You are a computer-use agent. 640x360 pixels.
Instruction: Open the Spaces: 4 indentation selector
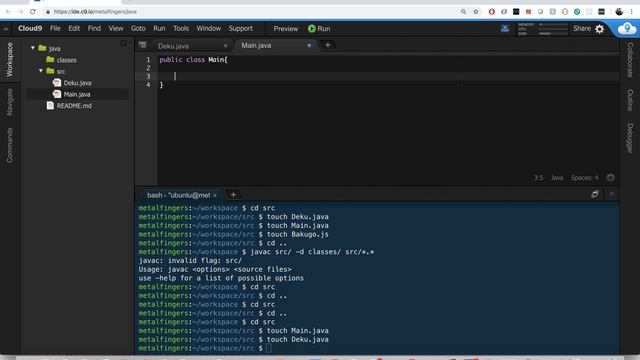[584, 178]
